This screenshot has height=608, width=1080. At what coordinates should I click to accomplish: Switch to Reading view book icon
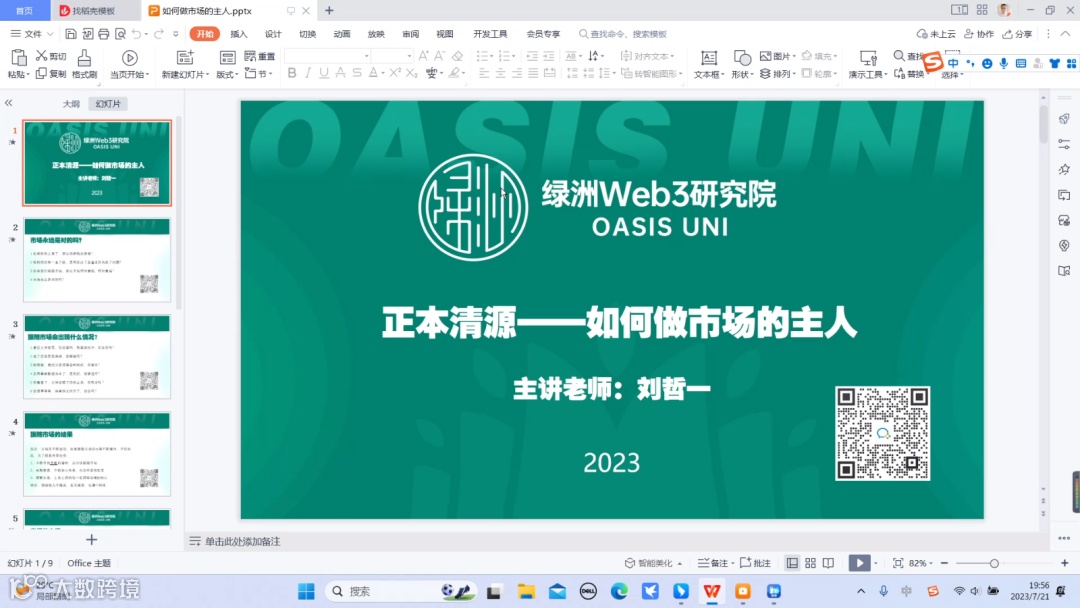click(x=829, y=563)
